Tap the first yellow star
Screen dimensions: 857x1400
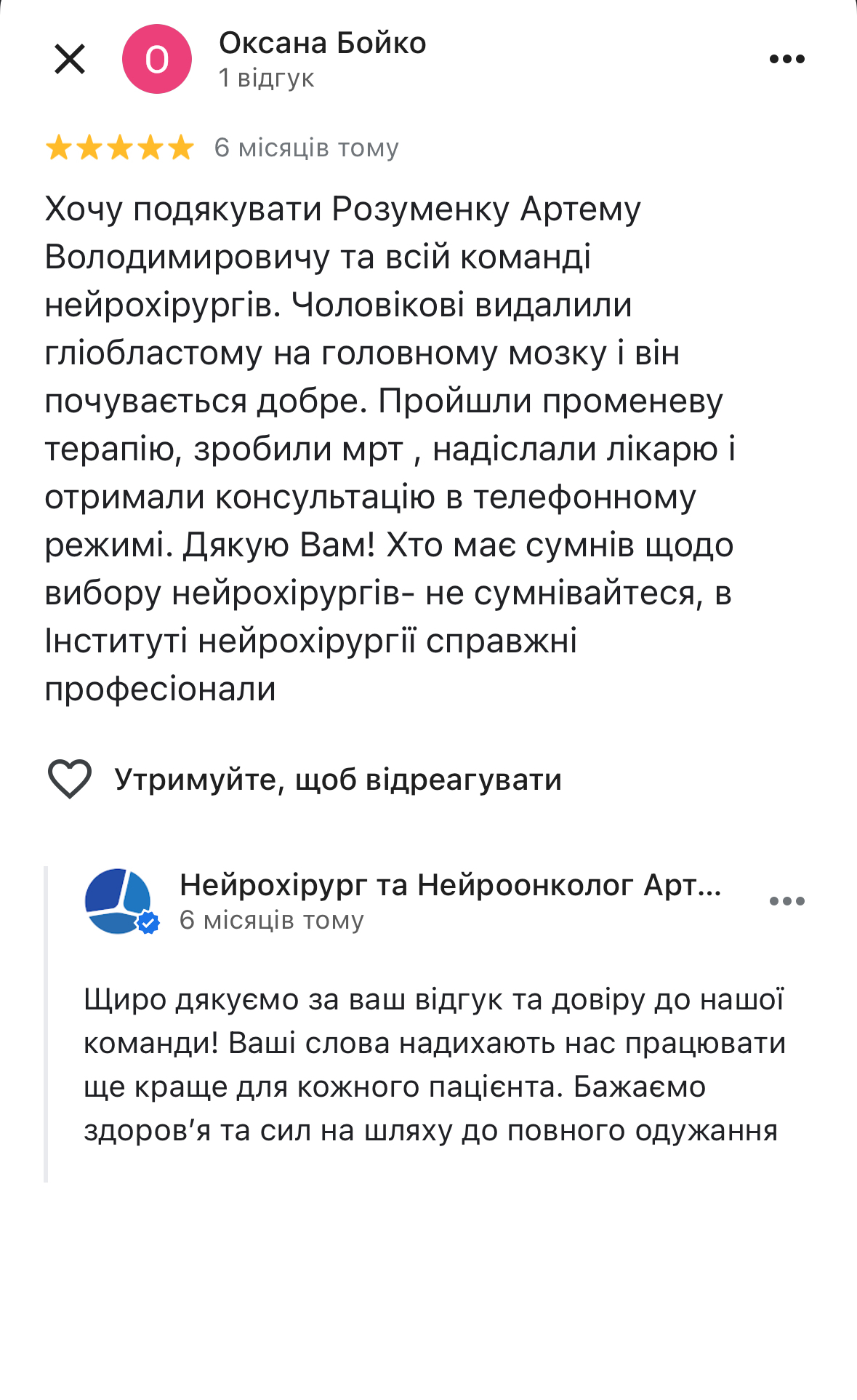[x=58, y=148]
